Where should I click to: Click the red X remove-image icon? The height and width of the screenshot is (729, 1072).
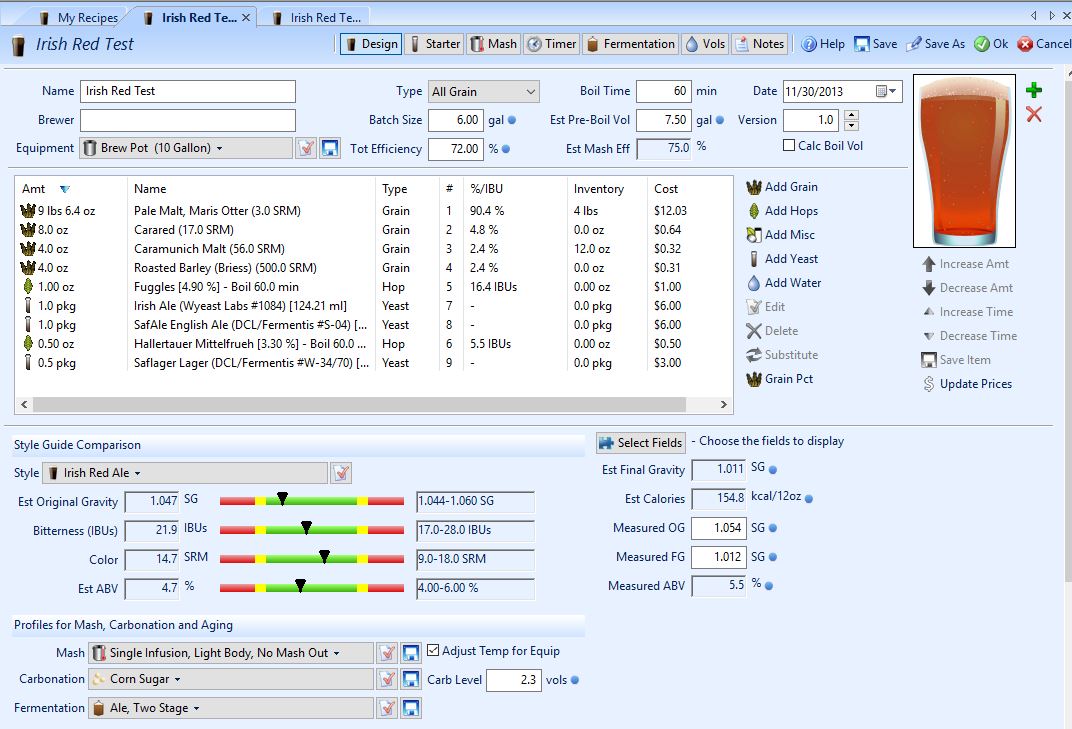pos(1034,115)
